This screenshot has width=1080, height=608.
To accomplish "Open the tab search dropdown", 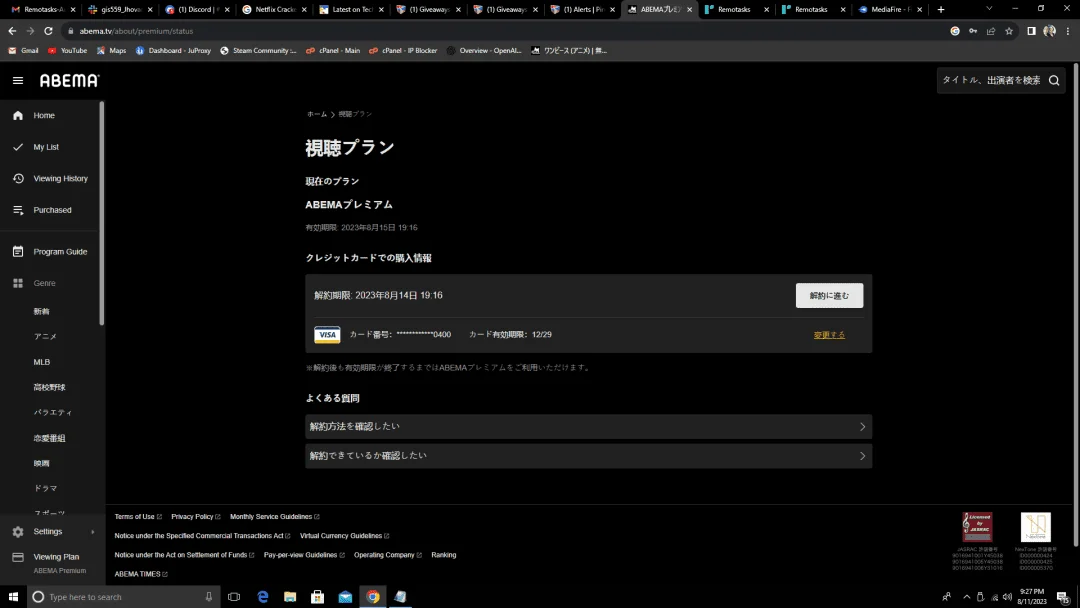I will pos(989,9).
